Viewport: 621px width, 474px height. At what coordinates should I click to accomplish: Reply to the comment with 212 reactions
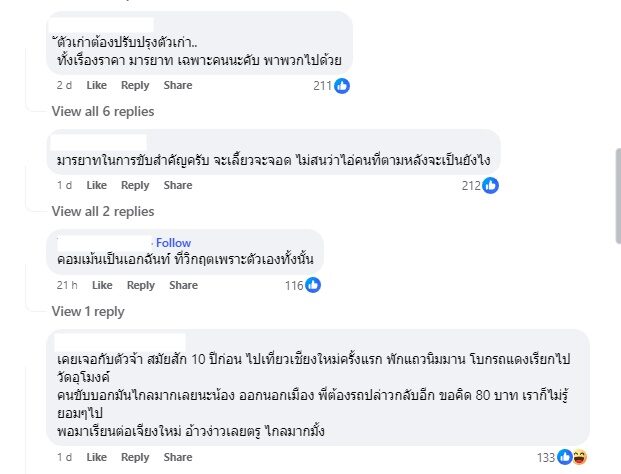tap(135, 185)
